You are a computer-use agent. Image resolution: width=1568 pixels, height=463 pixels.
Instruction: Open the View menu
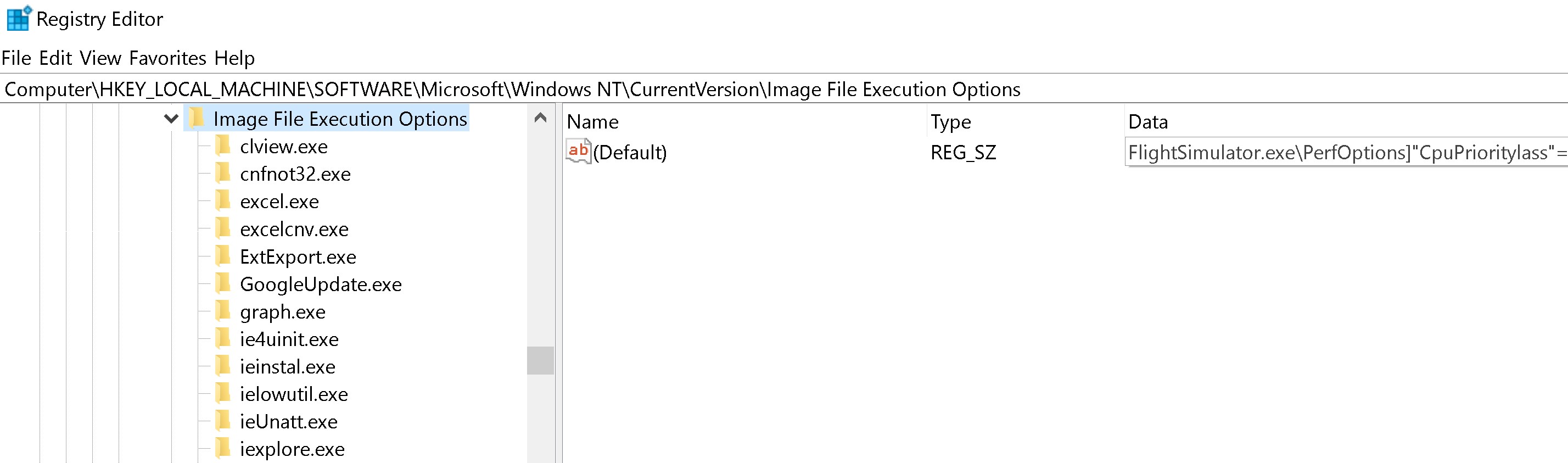[x=100, y=58]
